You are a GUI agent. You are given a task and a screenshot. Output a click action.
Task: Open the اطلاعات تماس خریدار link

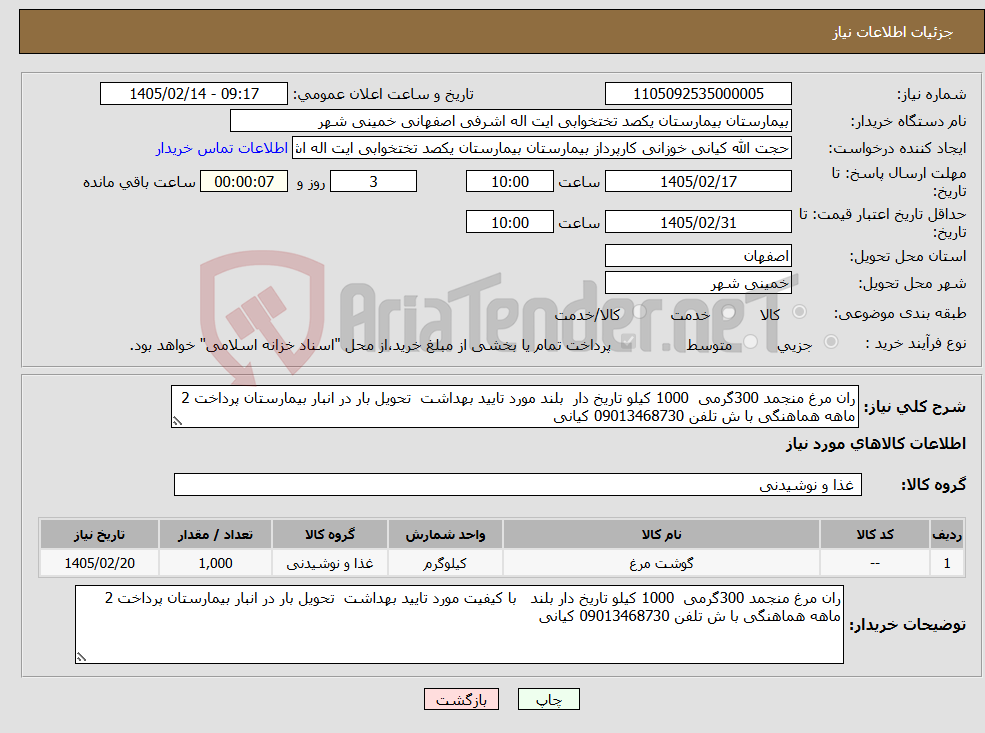coord(222,148)
